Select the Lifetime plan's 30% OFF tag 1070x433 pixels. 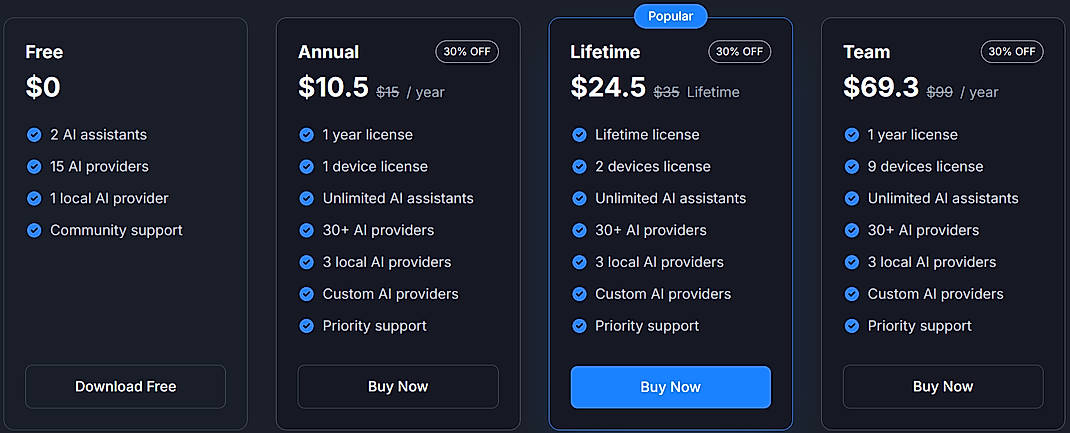pos(740,52)
